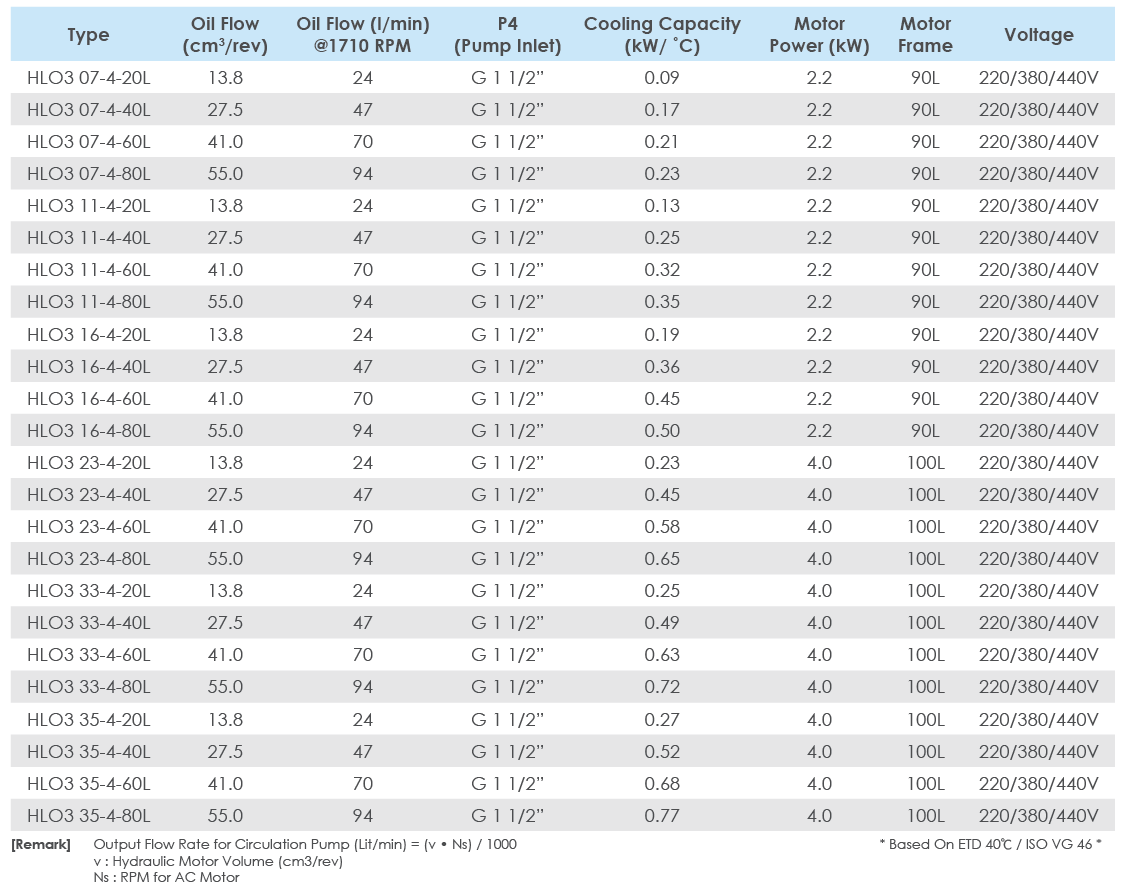The height and width of the screenshot is (896, 1128).
Task: Select the HLO3 11-4-60L row label
Action: point(89,270)
